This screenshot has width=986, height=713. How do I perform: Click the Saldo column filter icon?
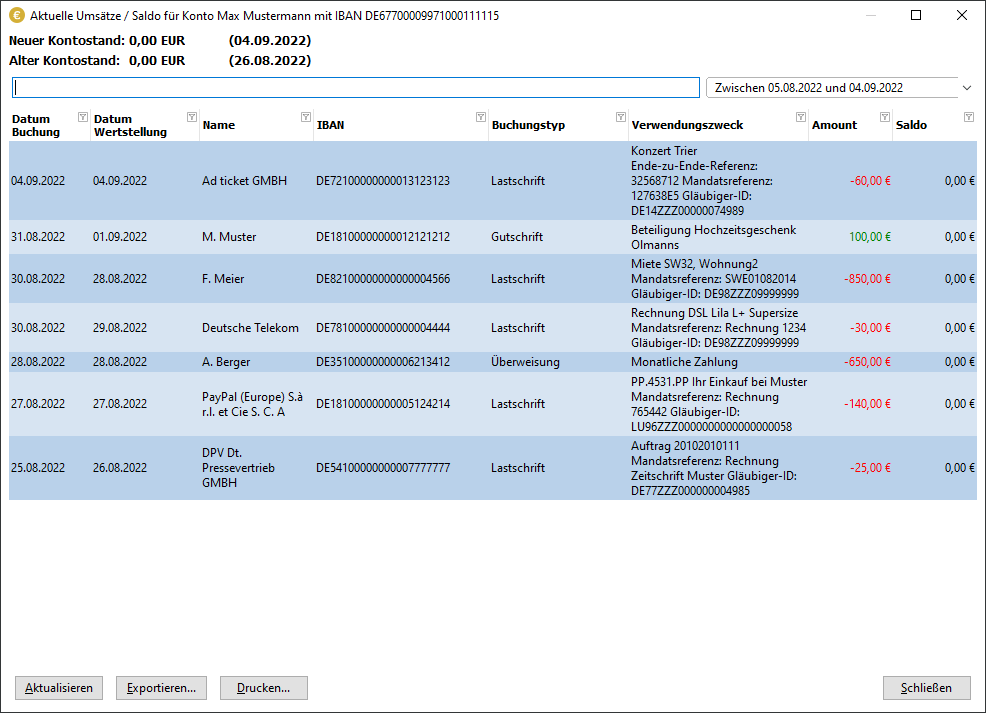click(968, 117)
